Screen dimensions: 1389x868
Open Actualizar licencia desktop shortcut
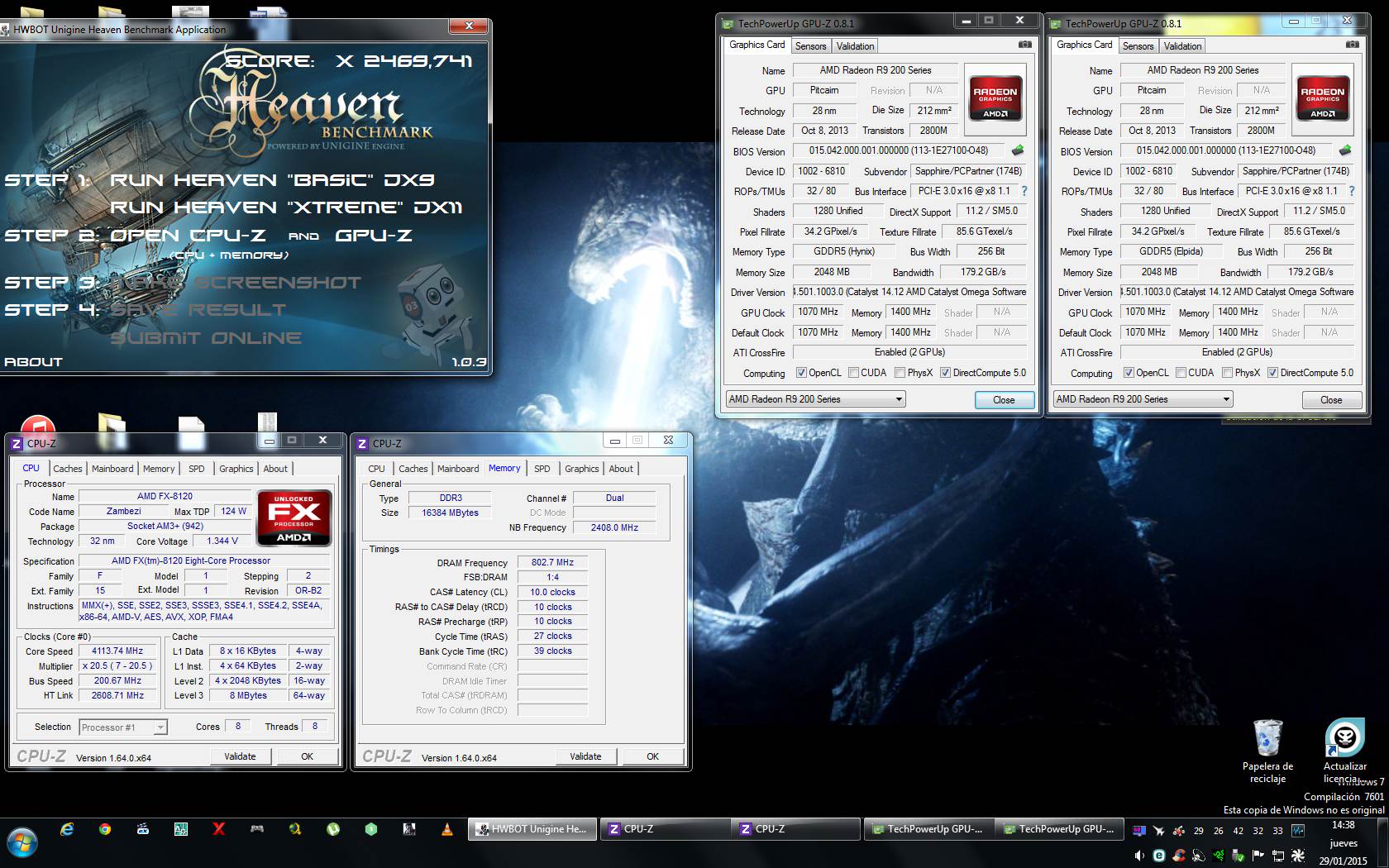click(1345, 750)
